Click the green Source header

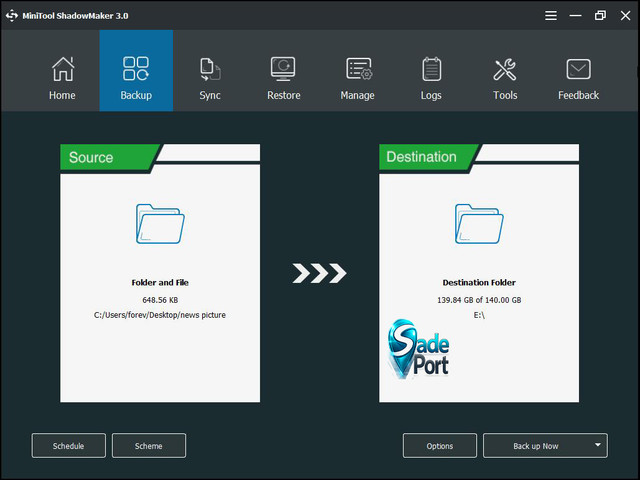click(x=108, y=157)
